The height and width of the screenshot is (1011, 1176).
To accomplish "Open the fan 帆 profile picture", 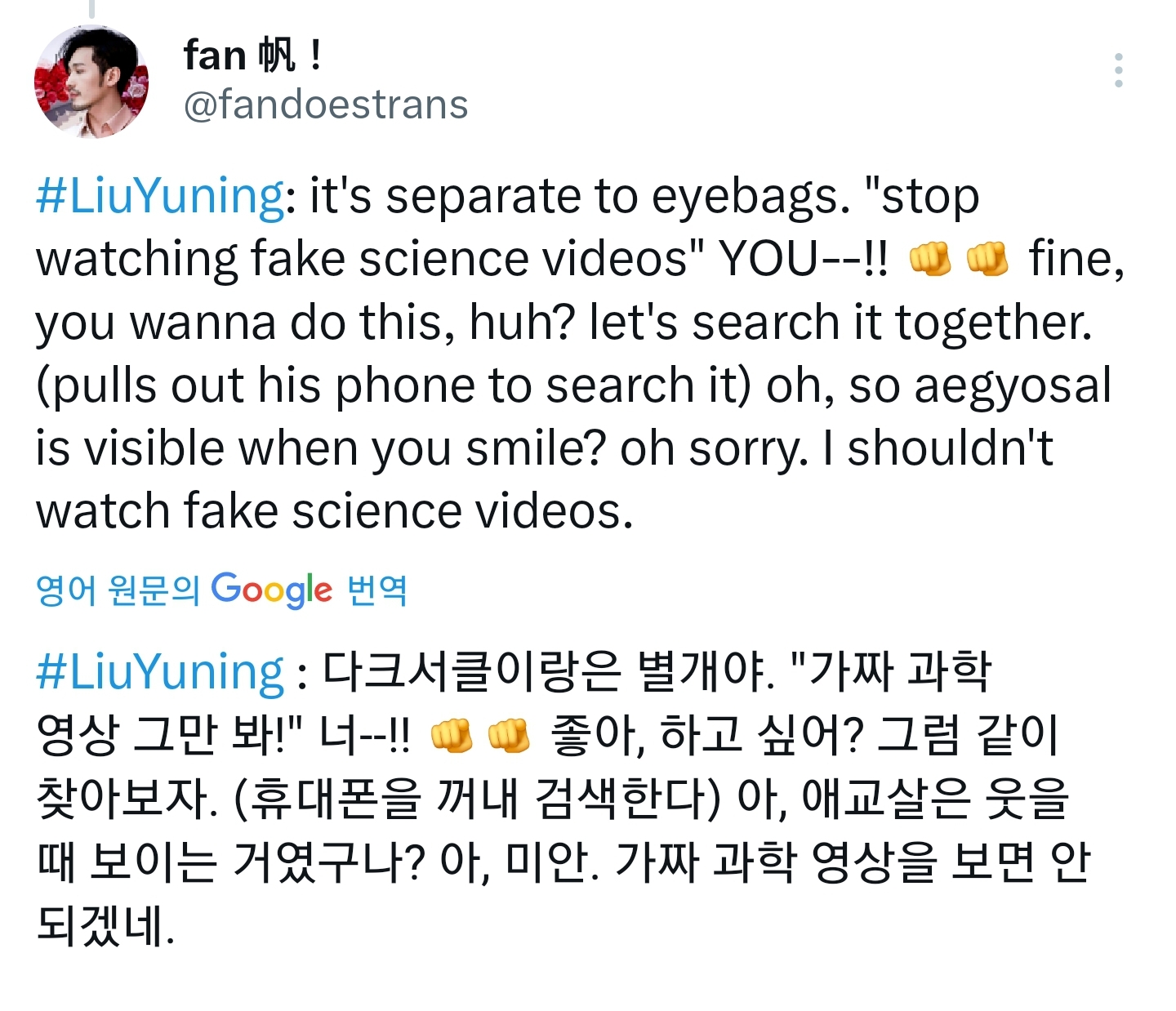I will coord(91,82).
